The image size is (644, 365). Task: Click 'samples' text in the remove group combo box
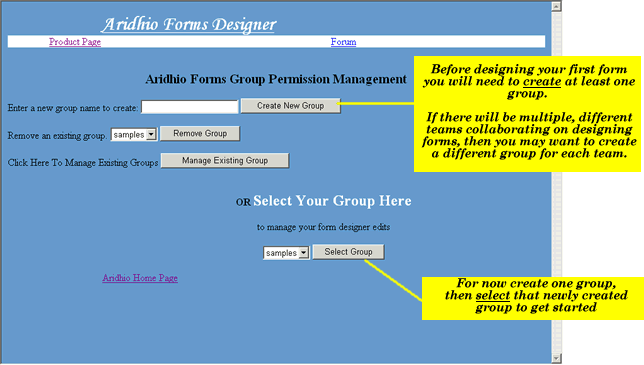click(129, 135)
